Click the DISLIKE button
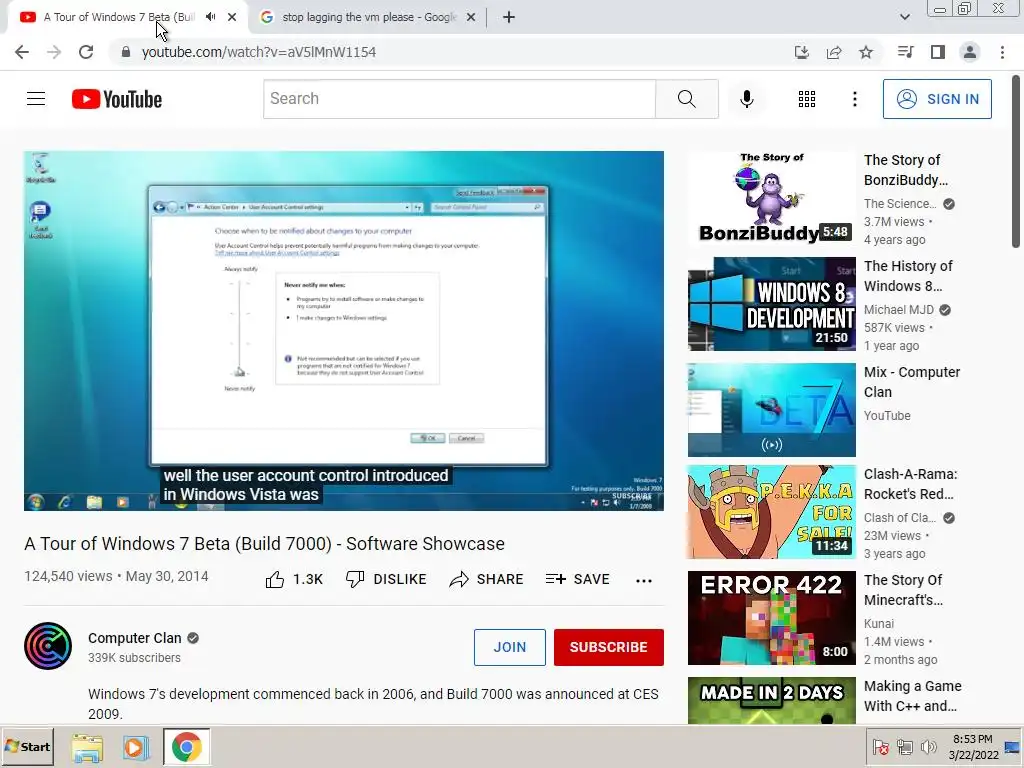This screenshot has width=1024, height=768. pos(386,579)
